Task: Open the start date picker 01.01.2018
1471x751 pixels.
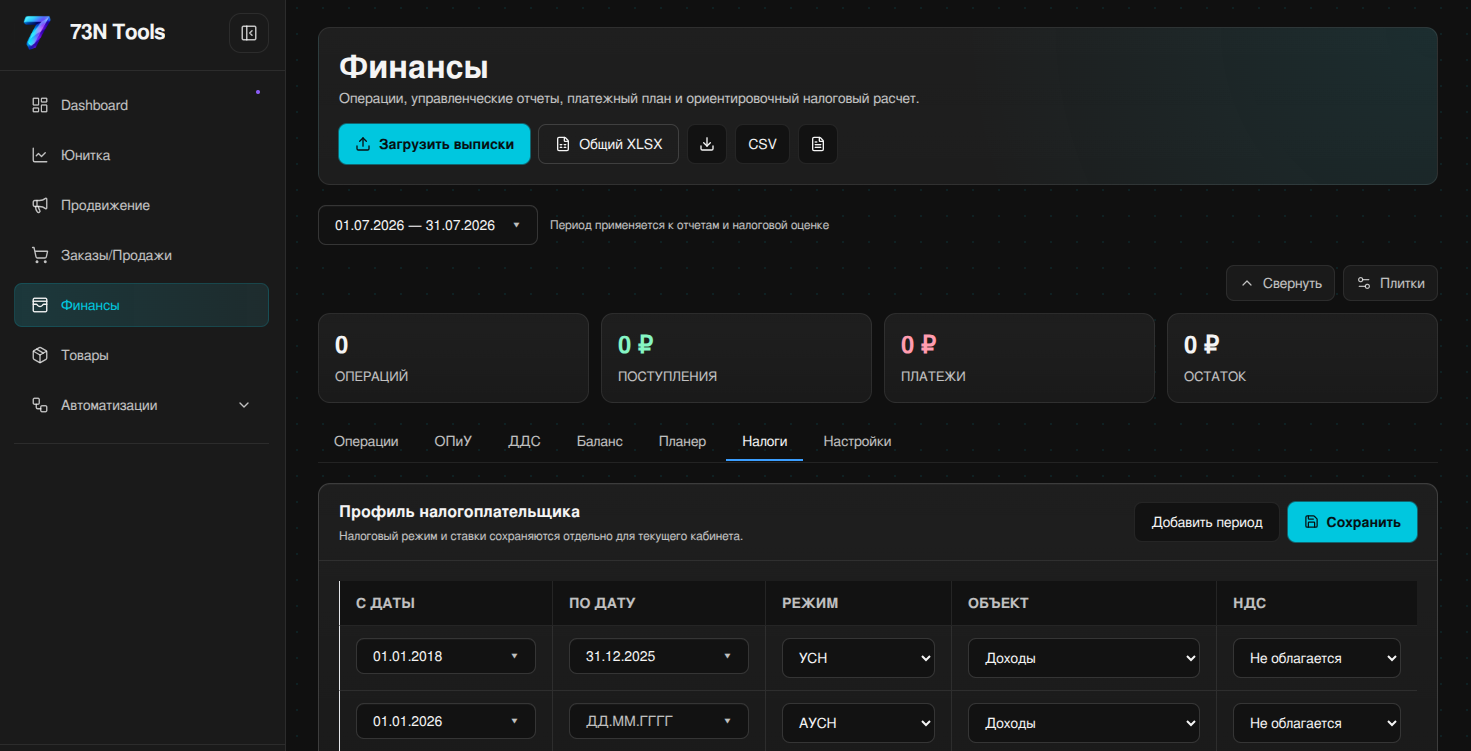Action: [446, 656]
